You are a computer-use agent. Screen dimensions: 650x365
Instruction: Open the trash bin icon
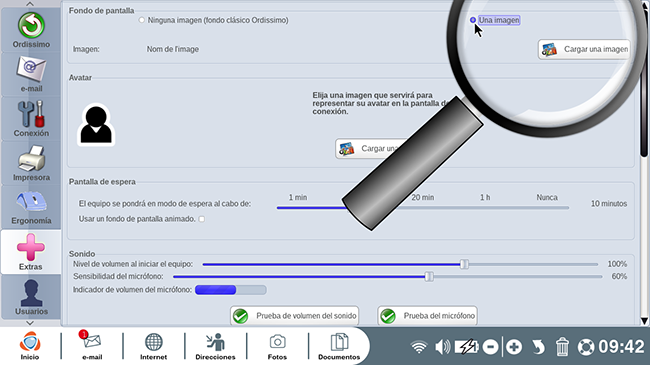pos(562,347)
